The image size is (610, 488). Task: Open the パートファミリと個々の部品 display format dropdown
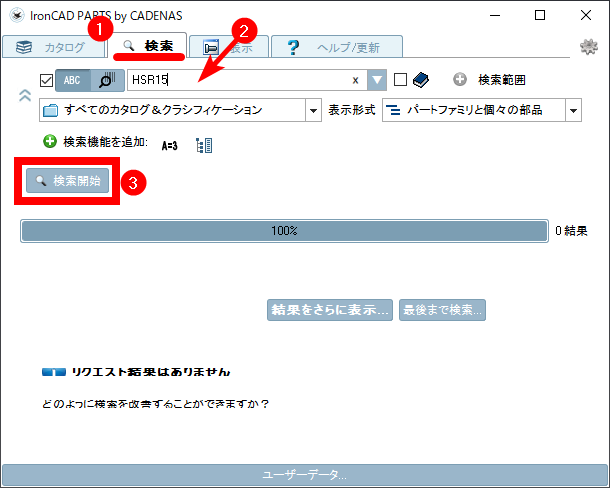click(482, 110)
